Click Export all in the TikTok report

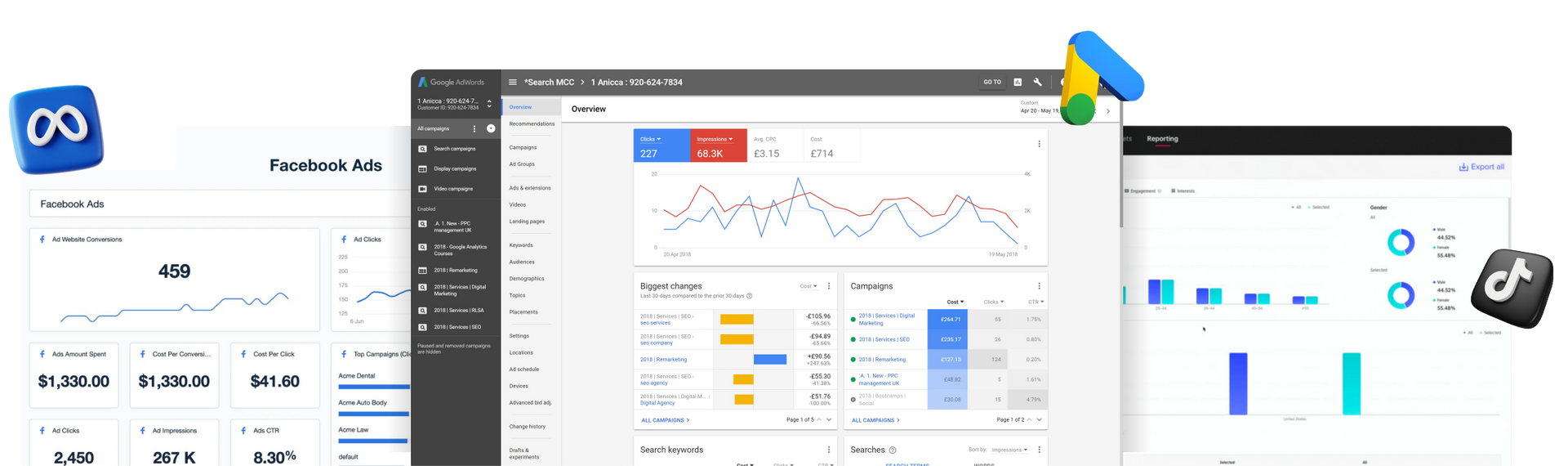point(1481,167)
